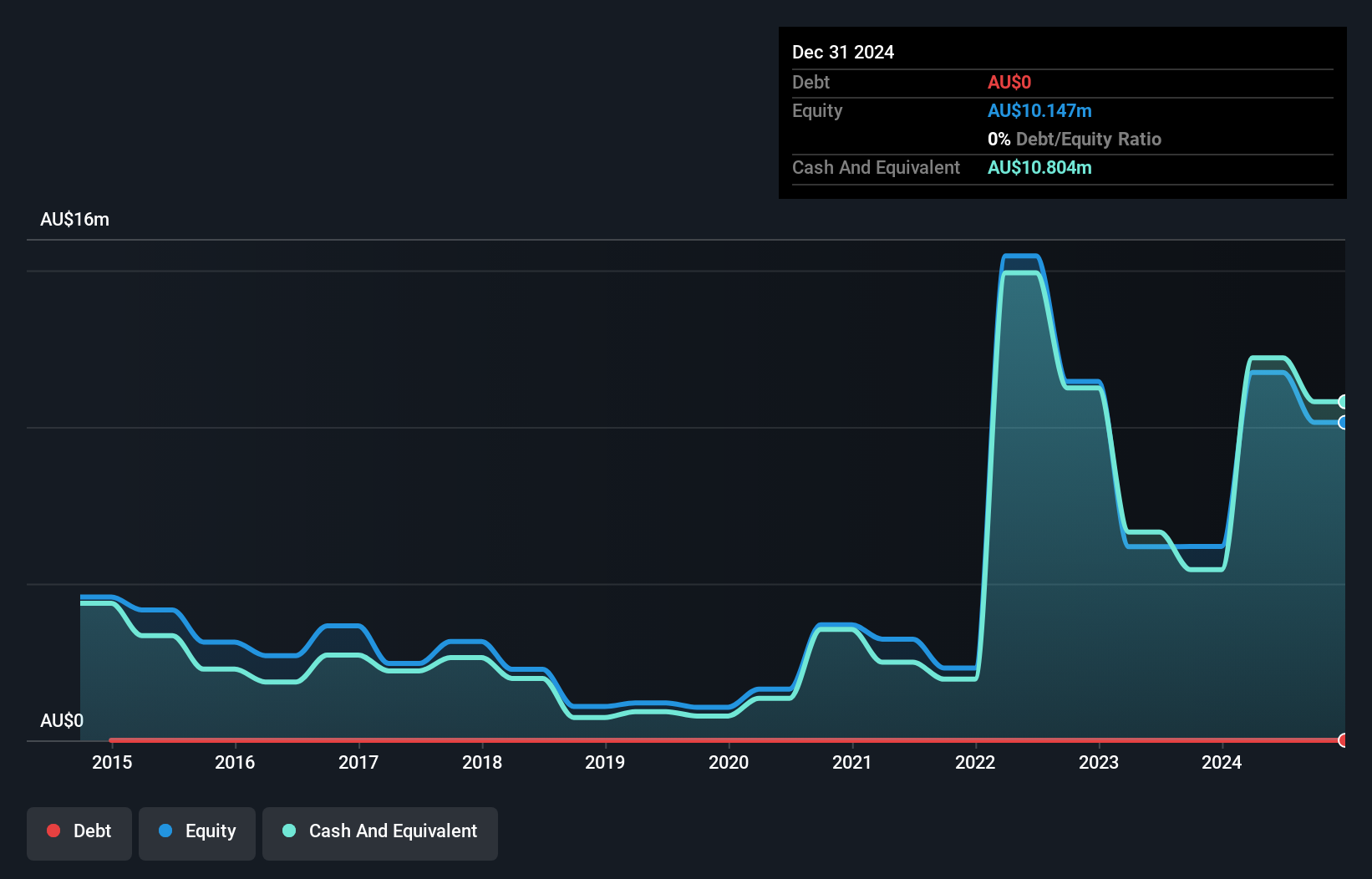The height and width of the screenshot is (879, 1372).
Task: Click the 2016 x-axis label
Action: pyautogui.click(x=235, y=762)
